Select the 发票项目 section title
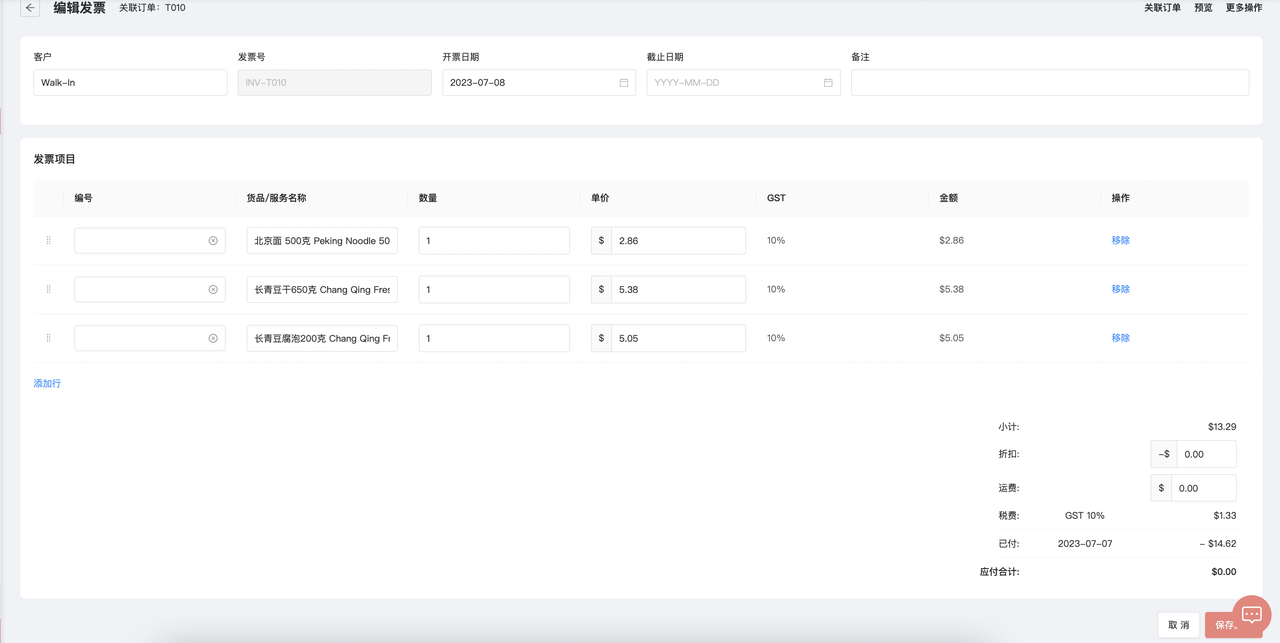The height and width of the screenshot is (643, 1280). 54,160
